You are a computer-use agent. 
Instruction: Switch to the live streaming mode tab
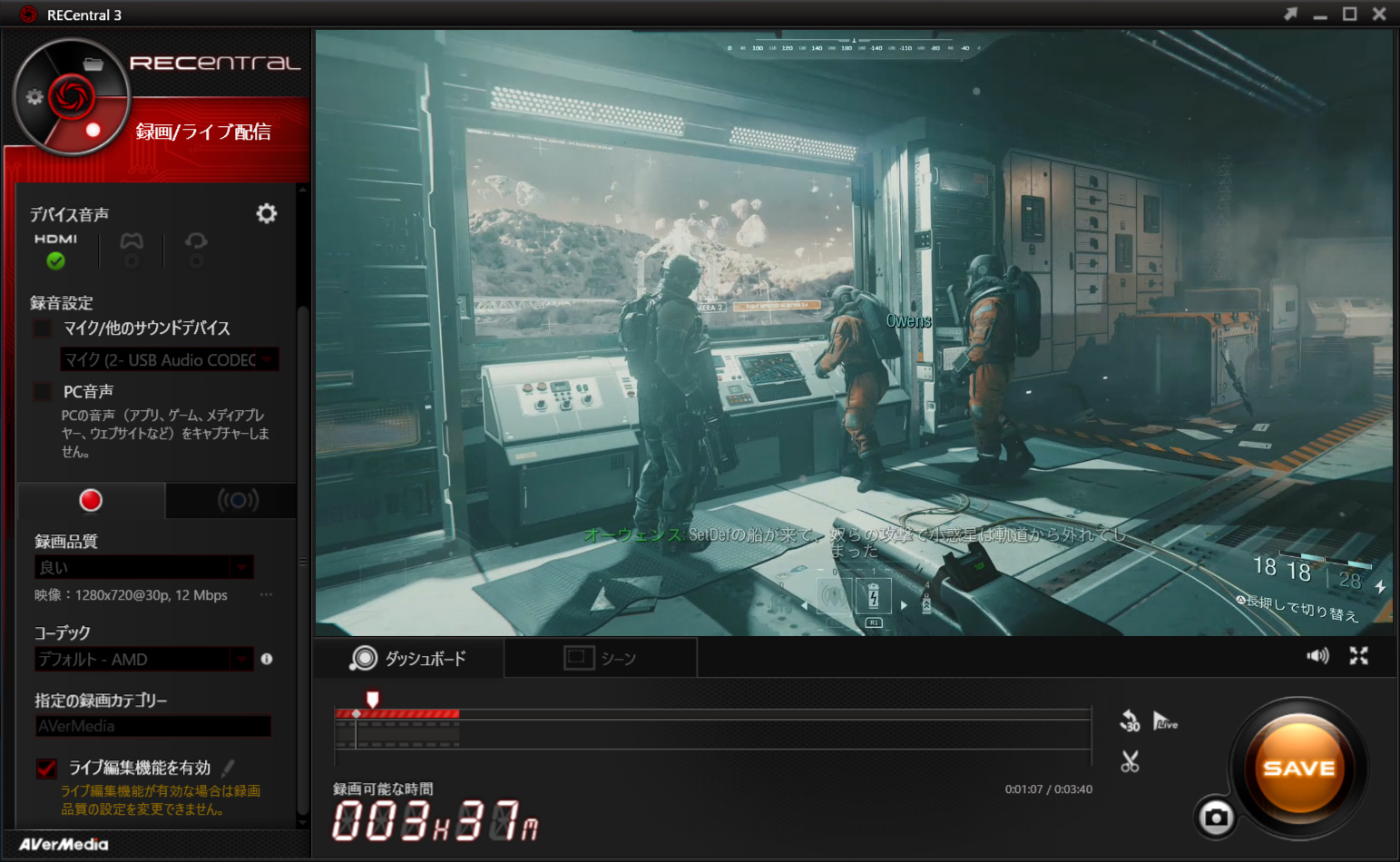click(x=238, y=500)
